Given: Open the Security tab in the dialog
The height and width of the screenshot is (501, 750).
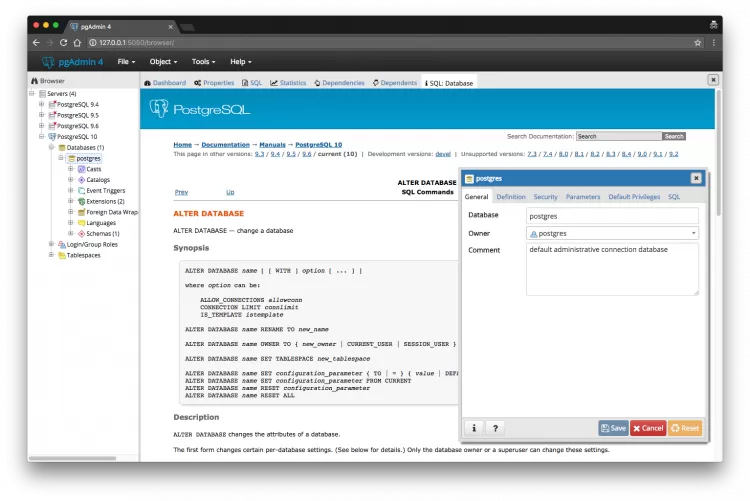Looking at the screenshot, I should [x=545, y=197].
